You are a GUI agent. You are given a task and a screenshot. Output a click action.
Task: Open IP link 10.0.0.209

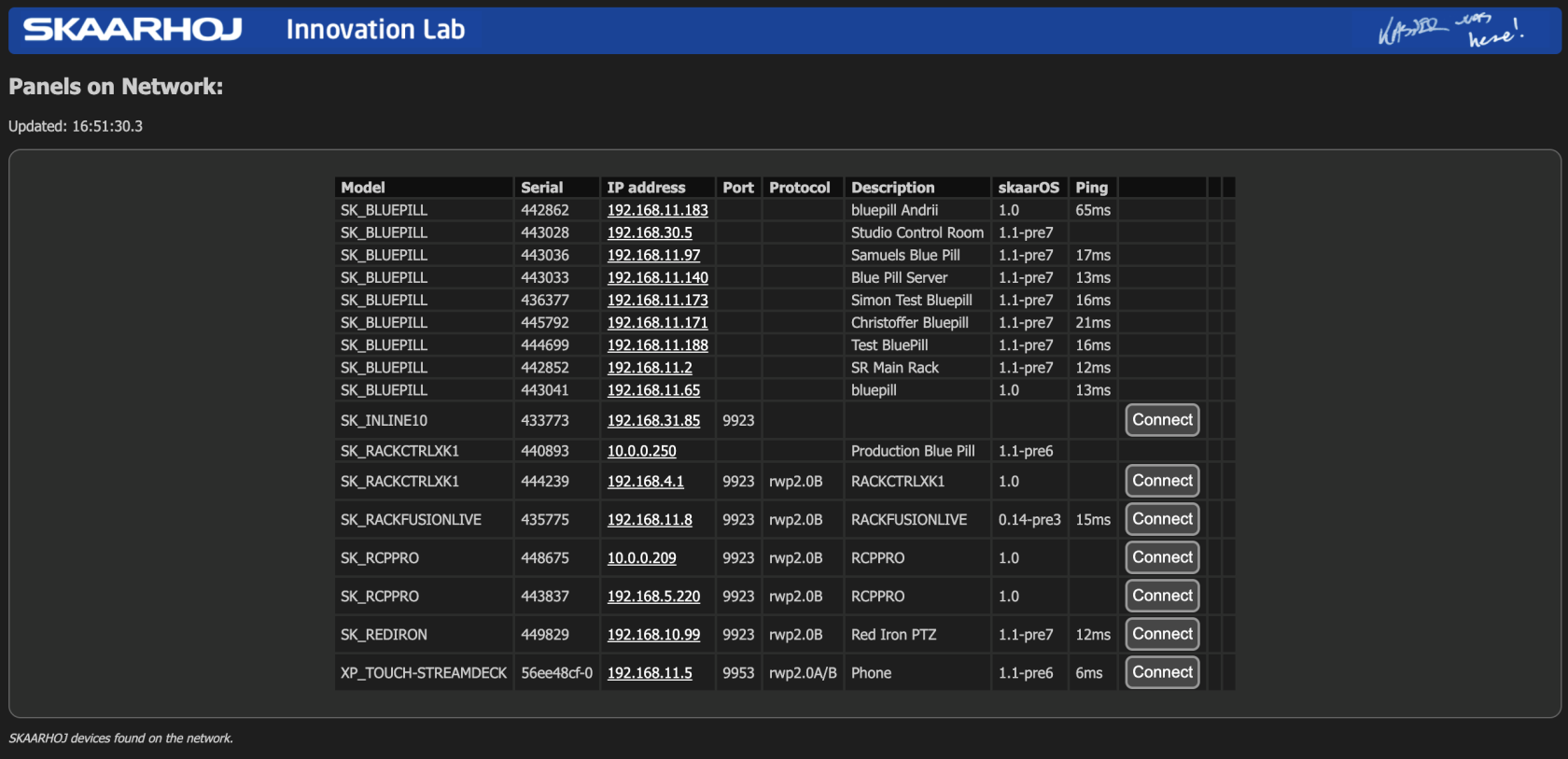point(641,557)
